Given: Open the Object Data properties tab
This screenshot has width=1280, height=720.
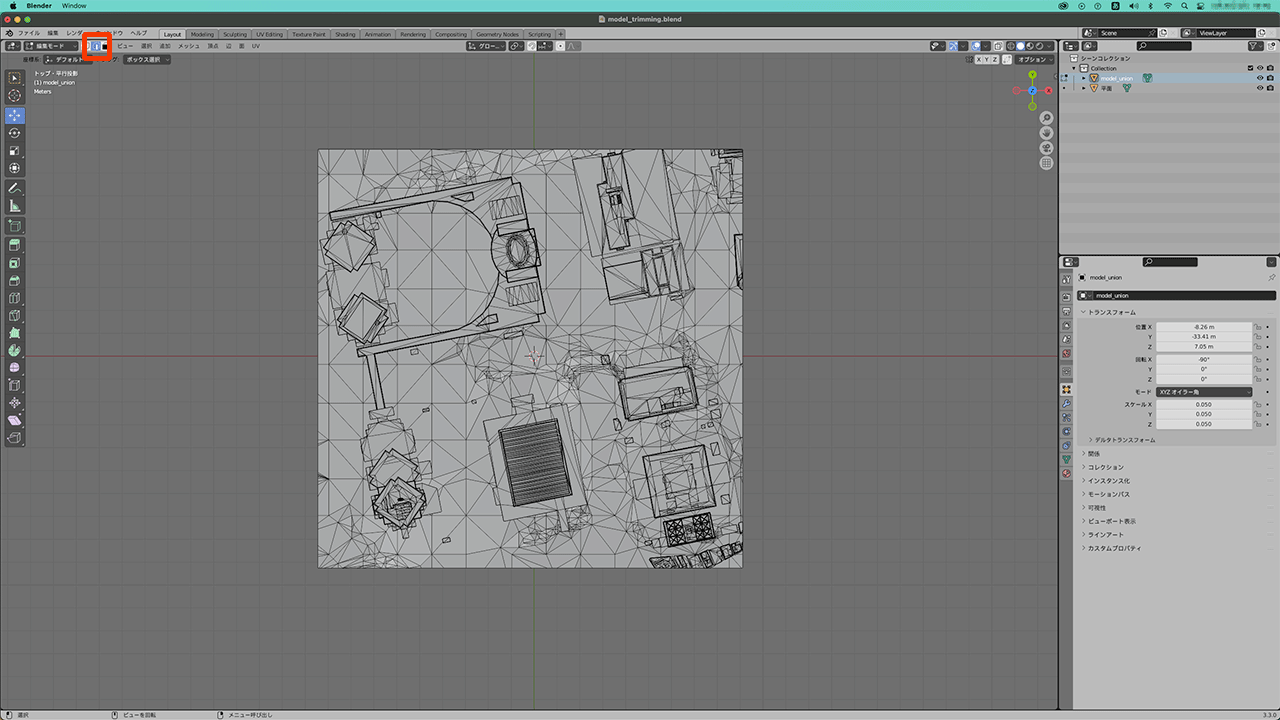Looking at the screenshot, I should point(1066,459).
